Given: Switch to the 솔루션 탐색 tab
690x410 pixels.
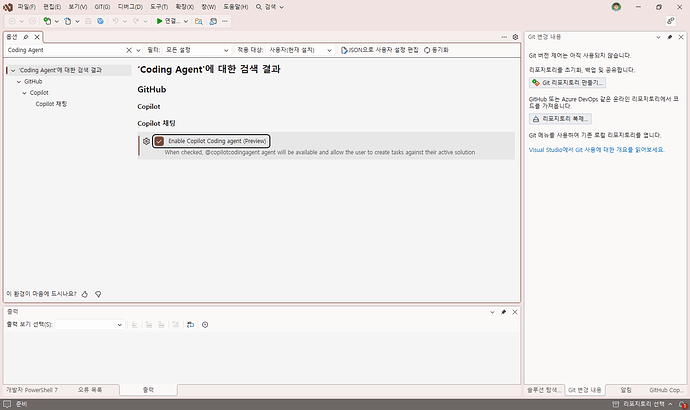Looking at the screenshot, I should [x=544, y=390].
